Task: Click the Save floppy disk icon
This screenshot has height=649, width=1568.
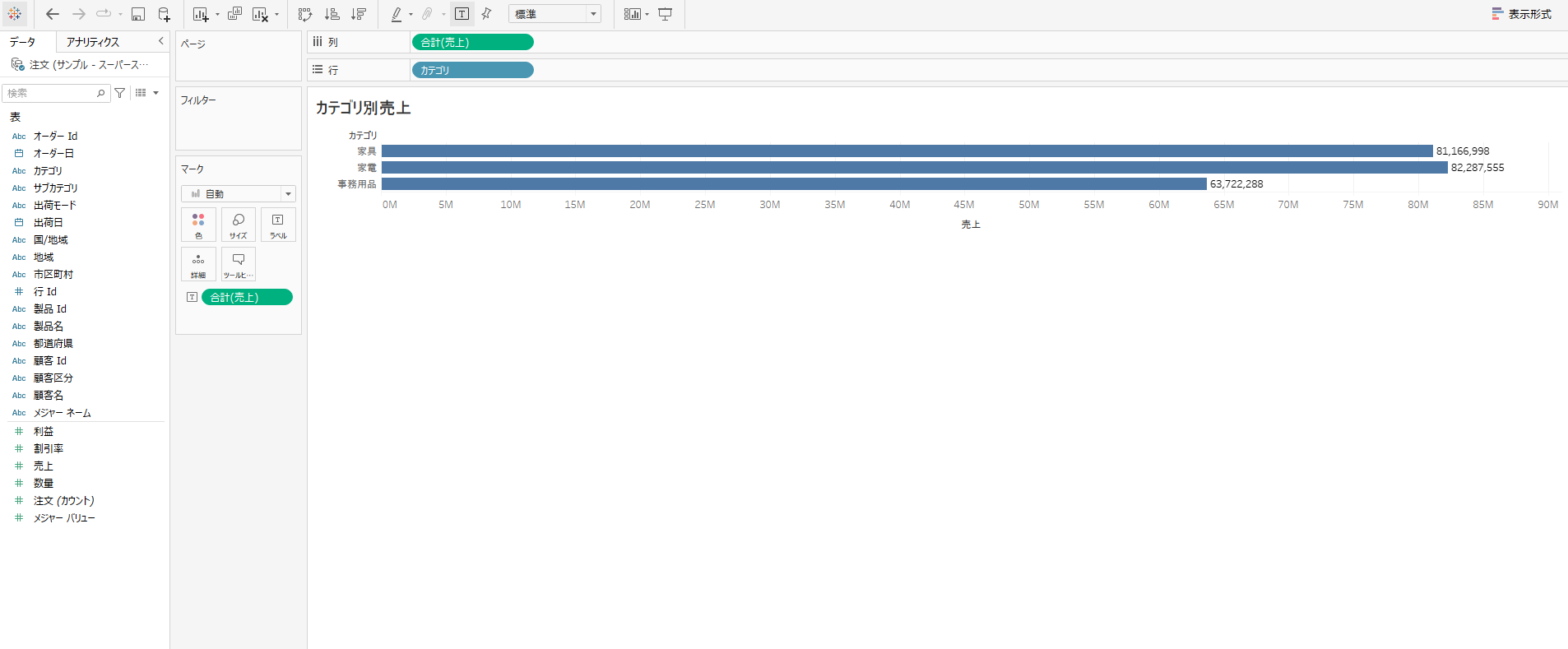Action: pos(138,14)
